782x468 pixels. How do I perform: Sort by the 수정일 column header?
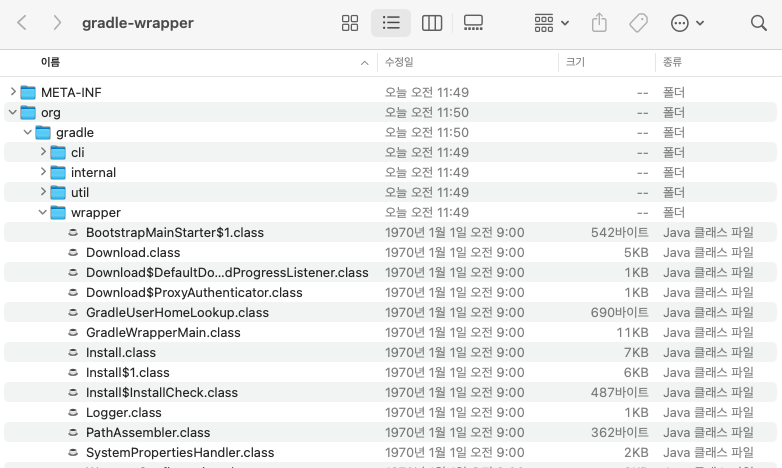399,62
